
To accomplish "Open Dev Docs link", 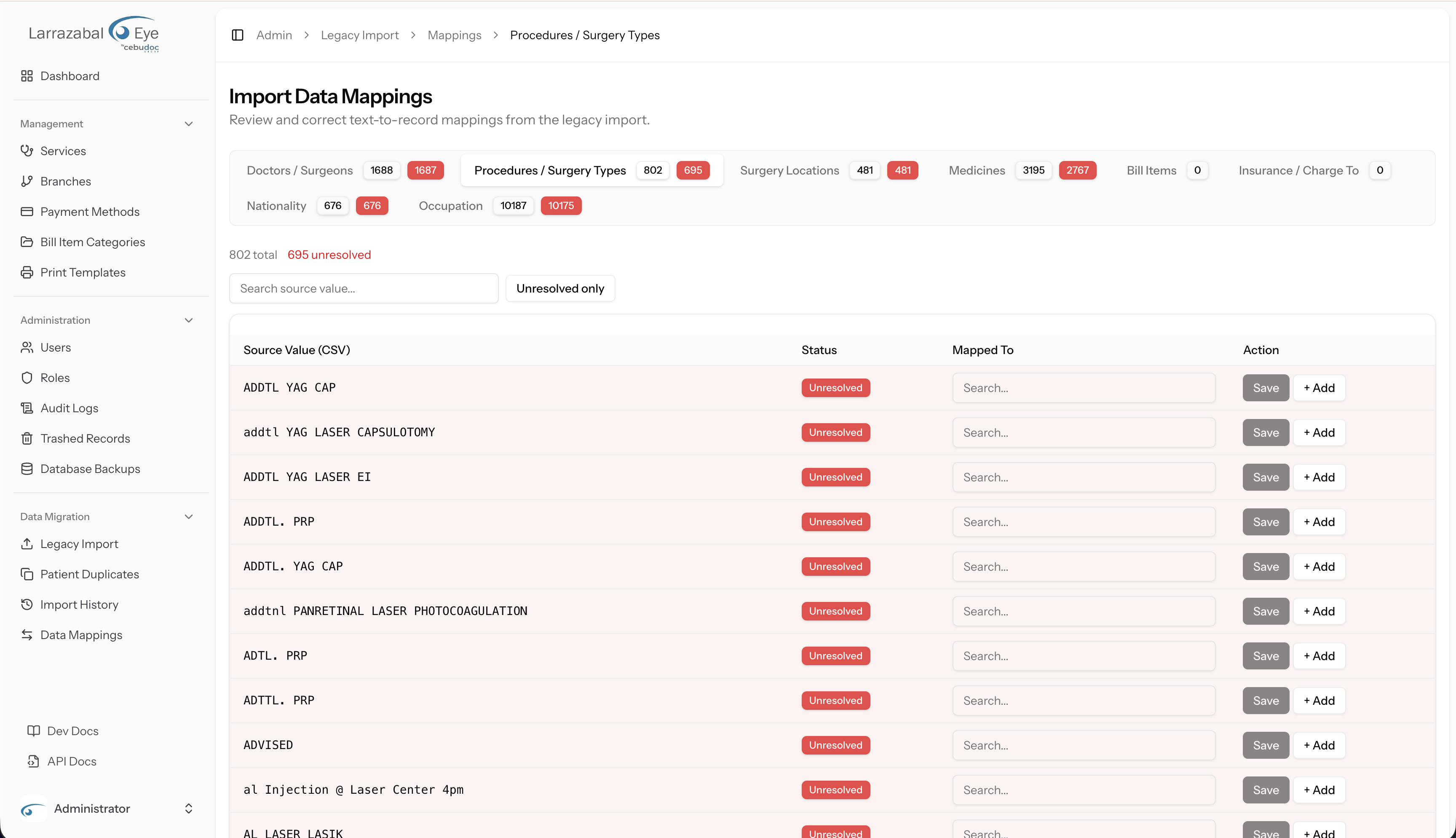I will tap(63, 731).
